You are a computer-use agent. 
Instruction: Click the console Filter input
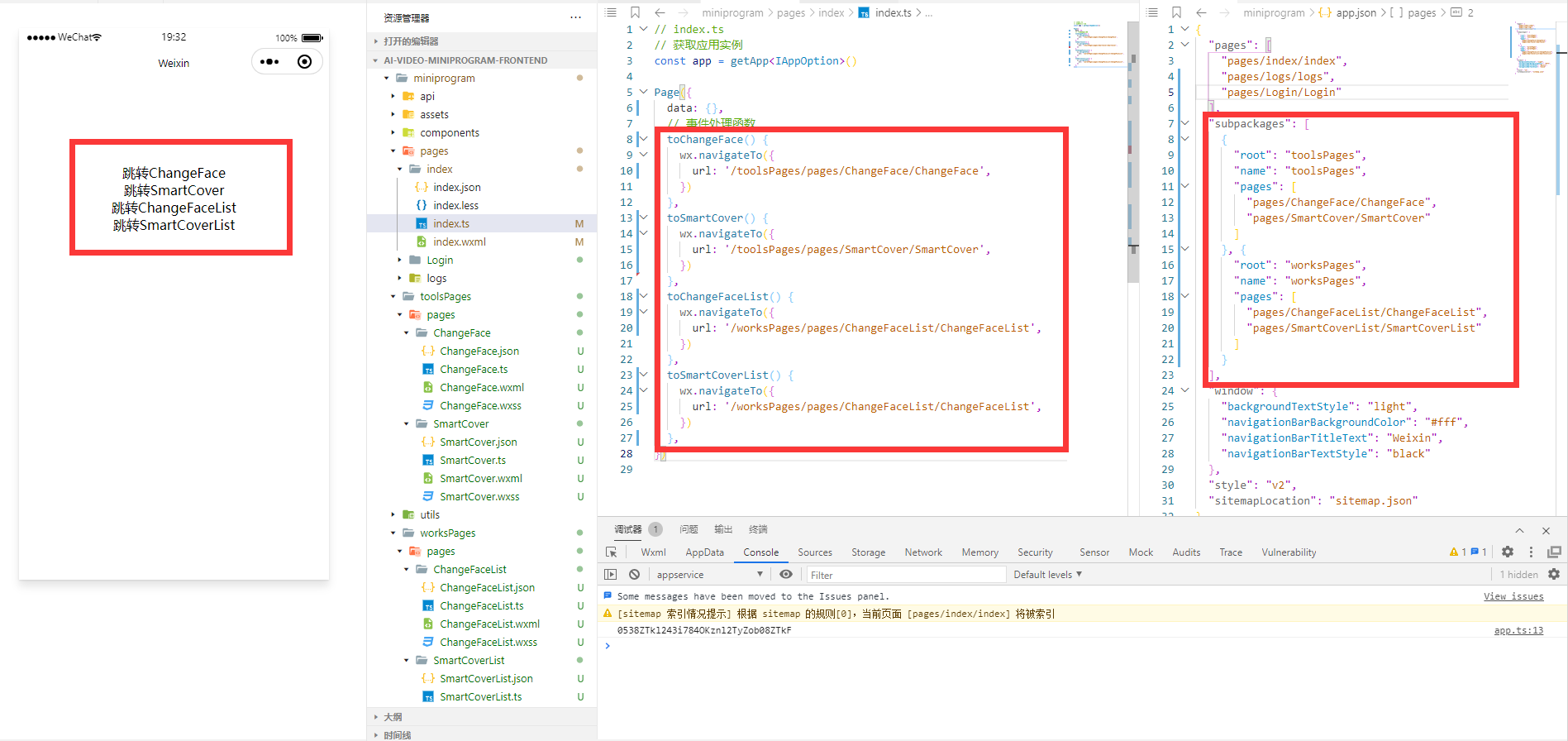point(906,575)
